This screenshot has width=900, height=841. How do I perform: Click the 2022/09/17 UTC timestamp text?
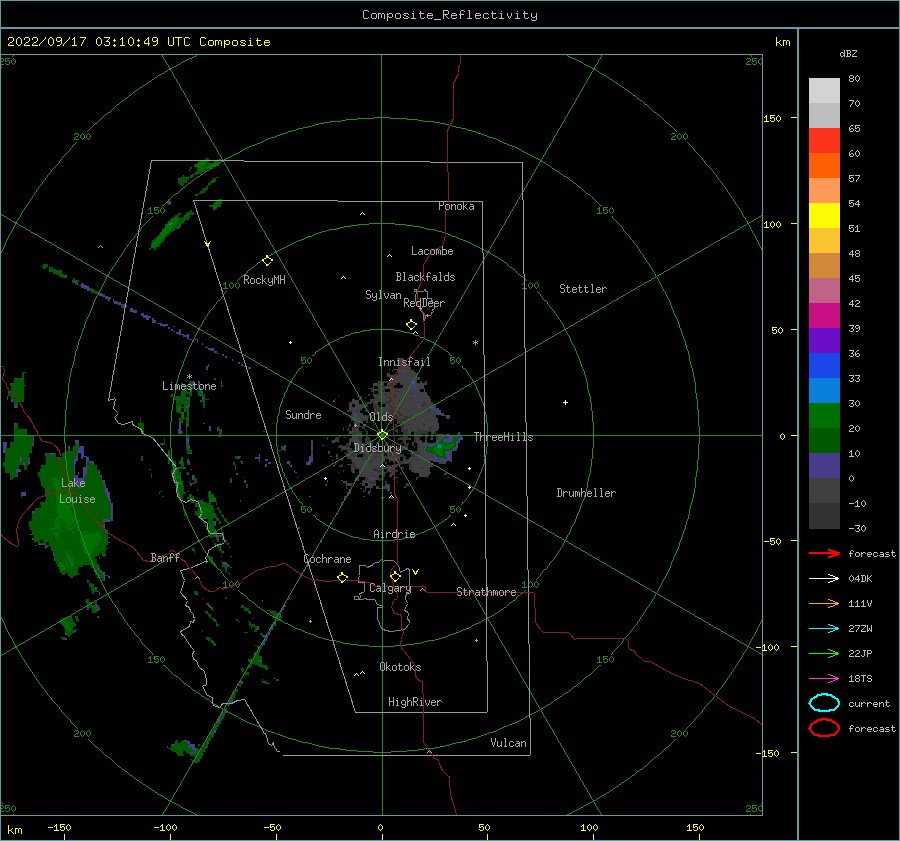[139, 42]
